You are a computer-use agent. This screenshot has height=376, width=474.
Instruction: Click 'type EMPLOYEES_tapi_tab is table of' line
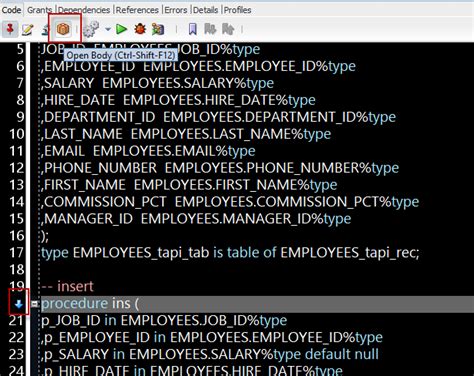point(230,253)
